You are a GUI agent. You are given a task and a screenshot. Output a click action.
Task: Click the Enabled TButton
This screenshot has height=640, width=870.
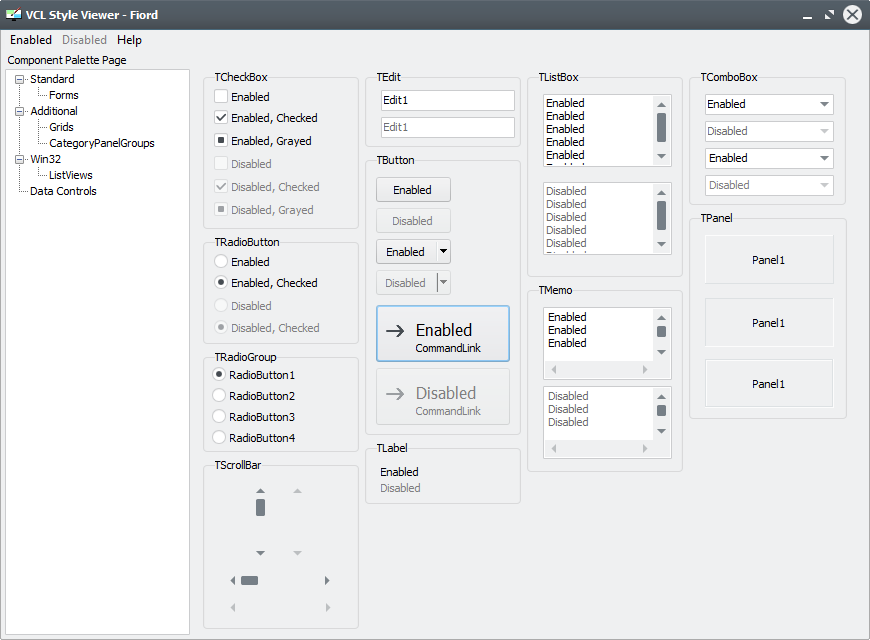pyautogui.click(x=413, y=190)
